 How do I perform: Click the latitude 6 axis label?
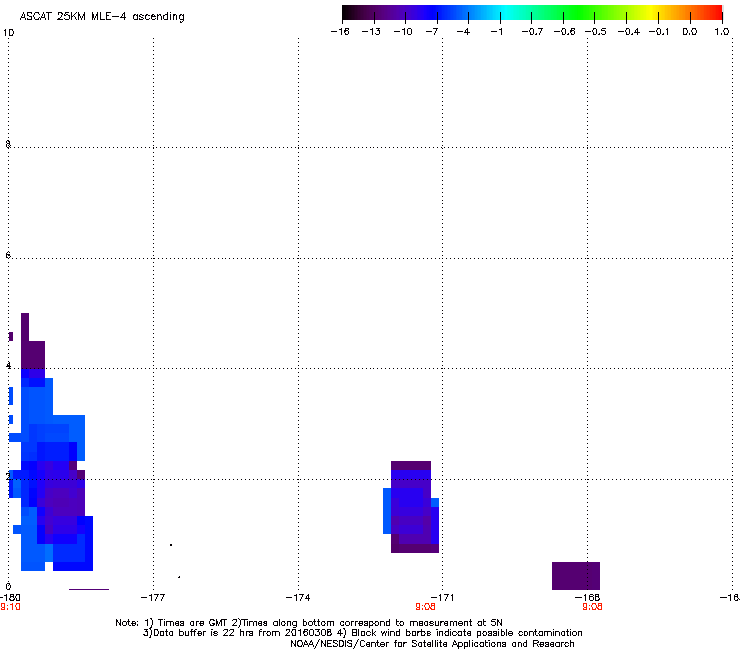tap(8, 255)
